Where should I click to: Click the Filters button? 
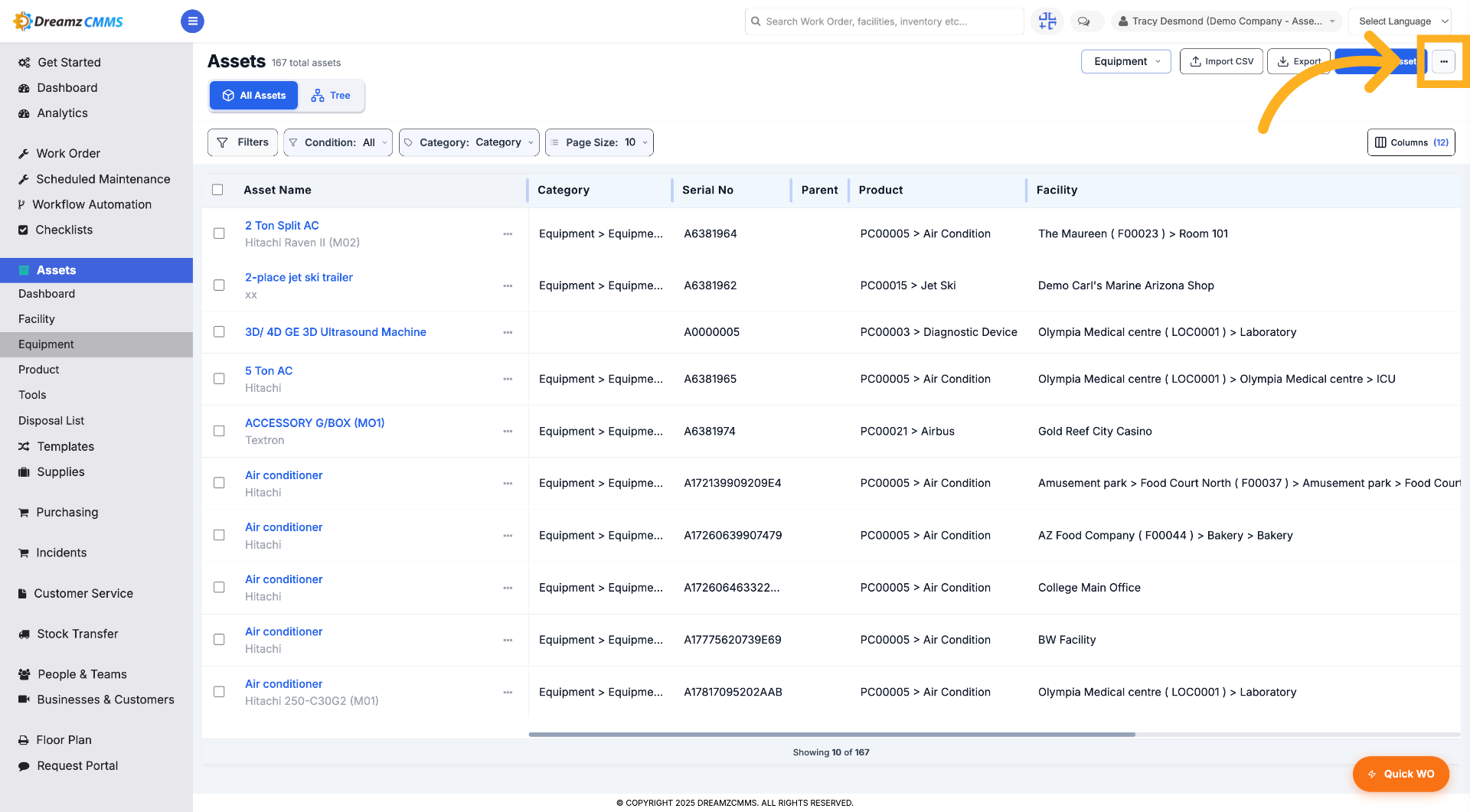(x=243, y=142)
